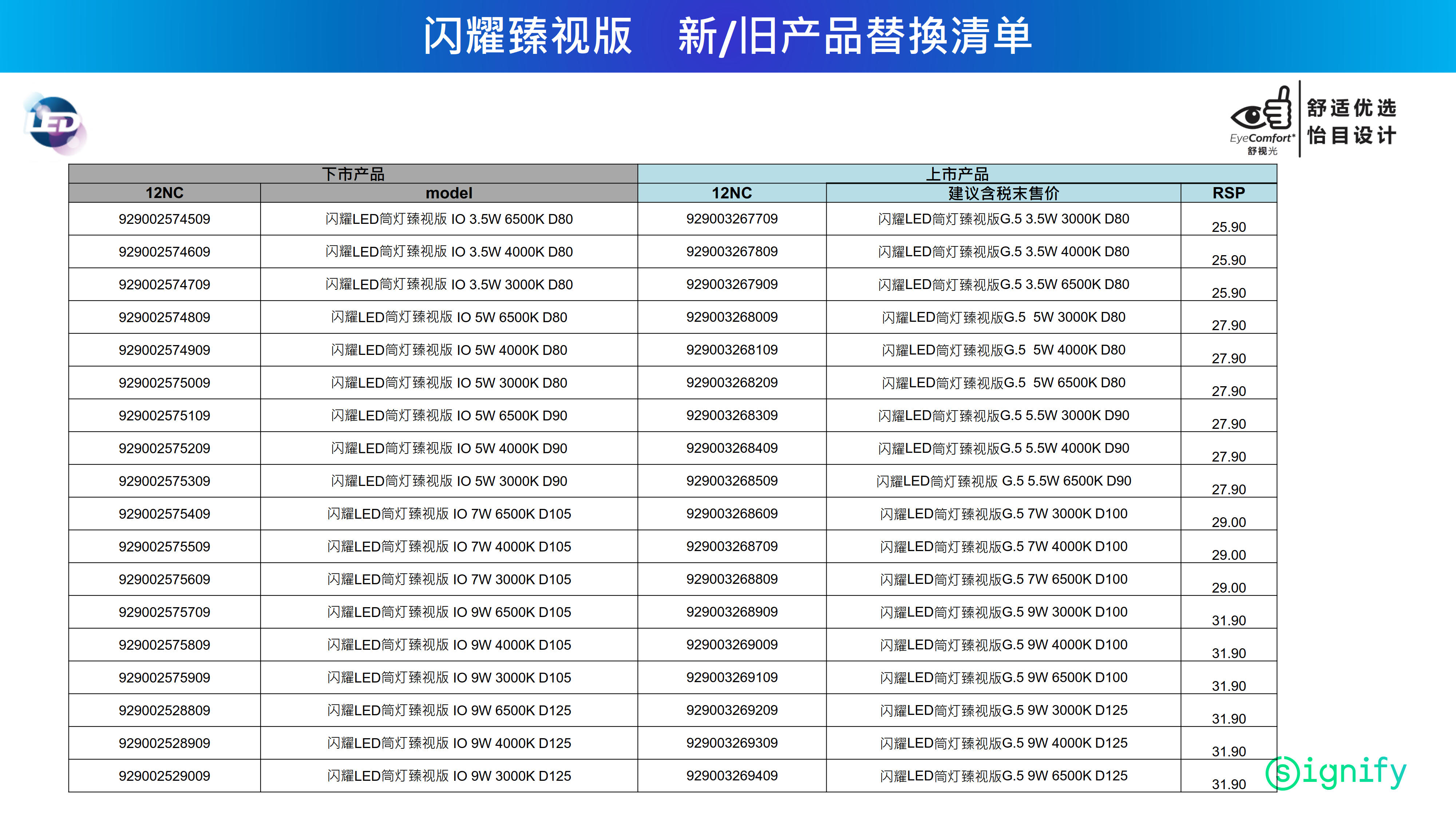Click cell 929002574909
1456x819 pixels.
[x=165, y=351]
